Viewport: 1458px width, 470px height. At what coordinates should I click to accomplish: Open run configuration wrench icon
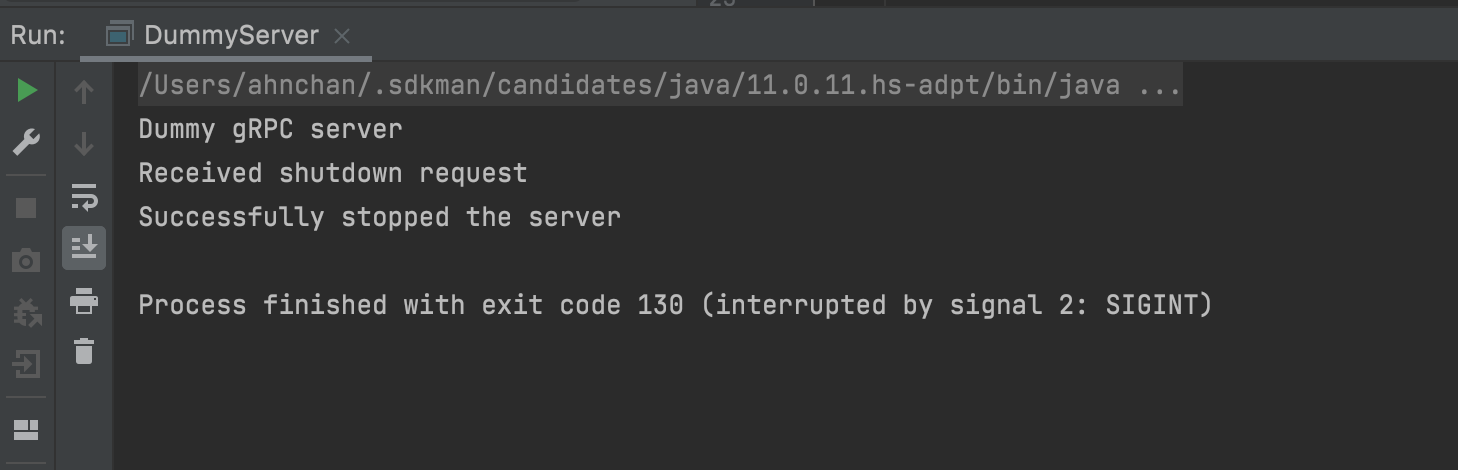coord(27,142)
